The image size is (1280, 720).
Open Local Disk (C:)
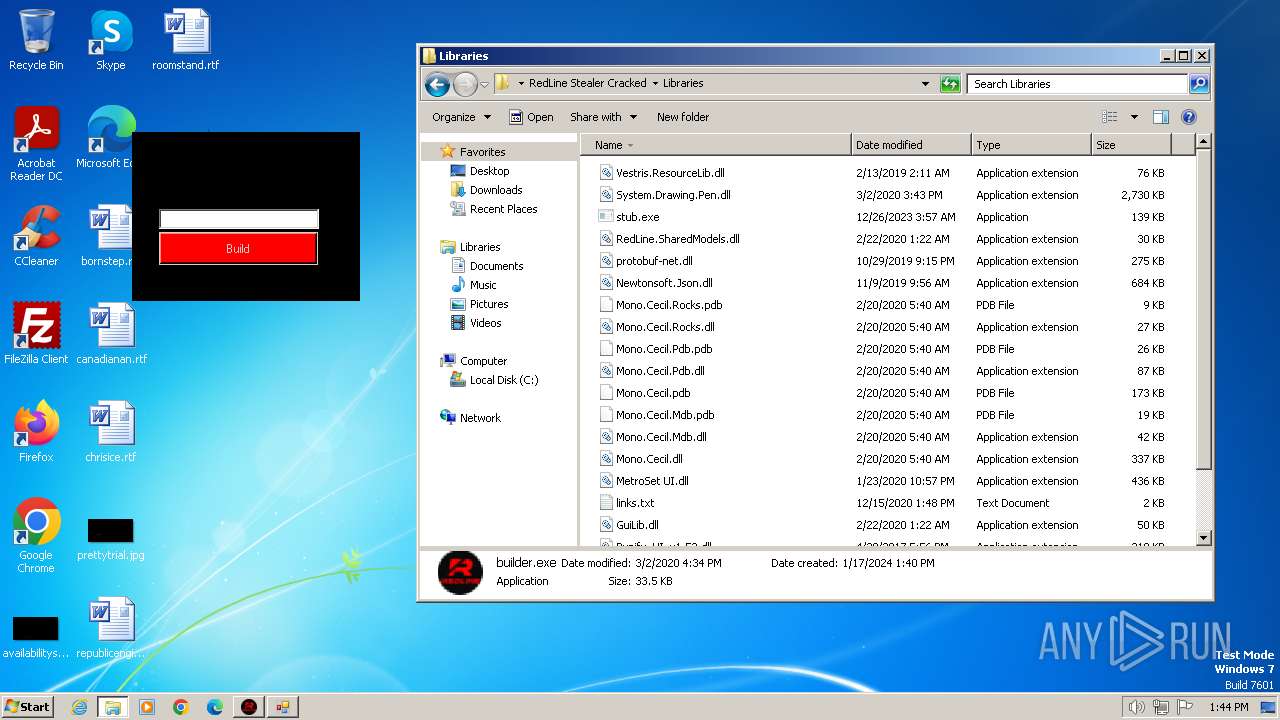tap(504, 380)
